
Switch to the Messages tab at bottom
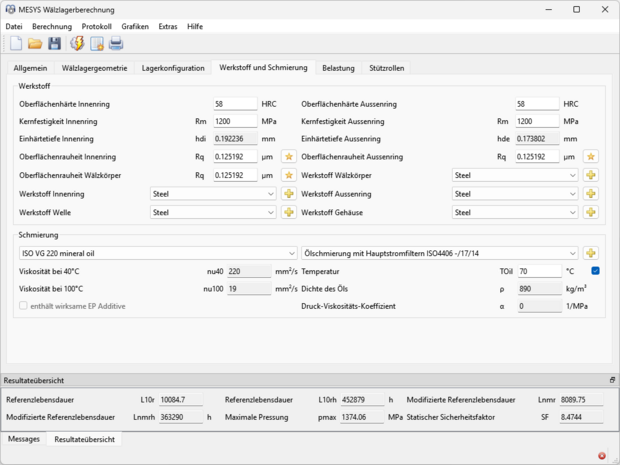click(x=23, y=439)
